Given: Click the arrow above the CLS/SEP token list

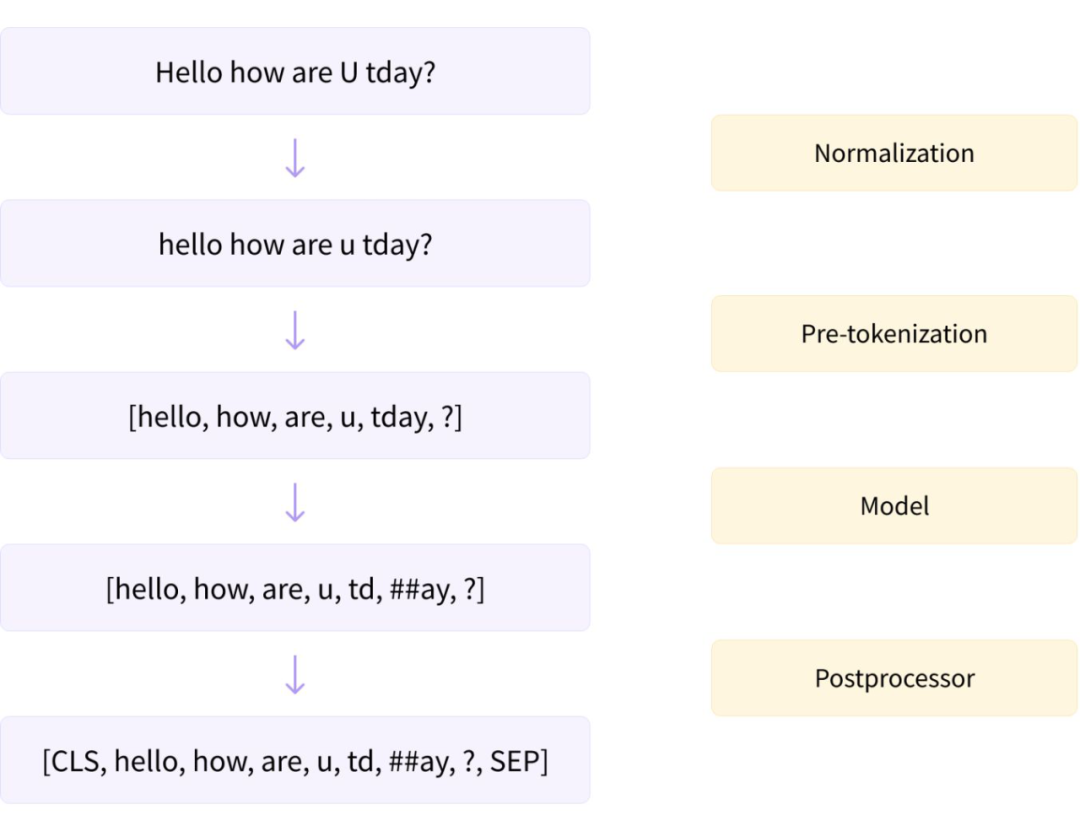Looking at the screenshot, I should 295,675.
